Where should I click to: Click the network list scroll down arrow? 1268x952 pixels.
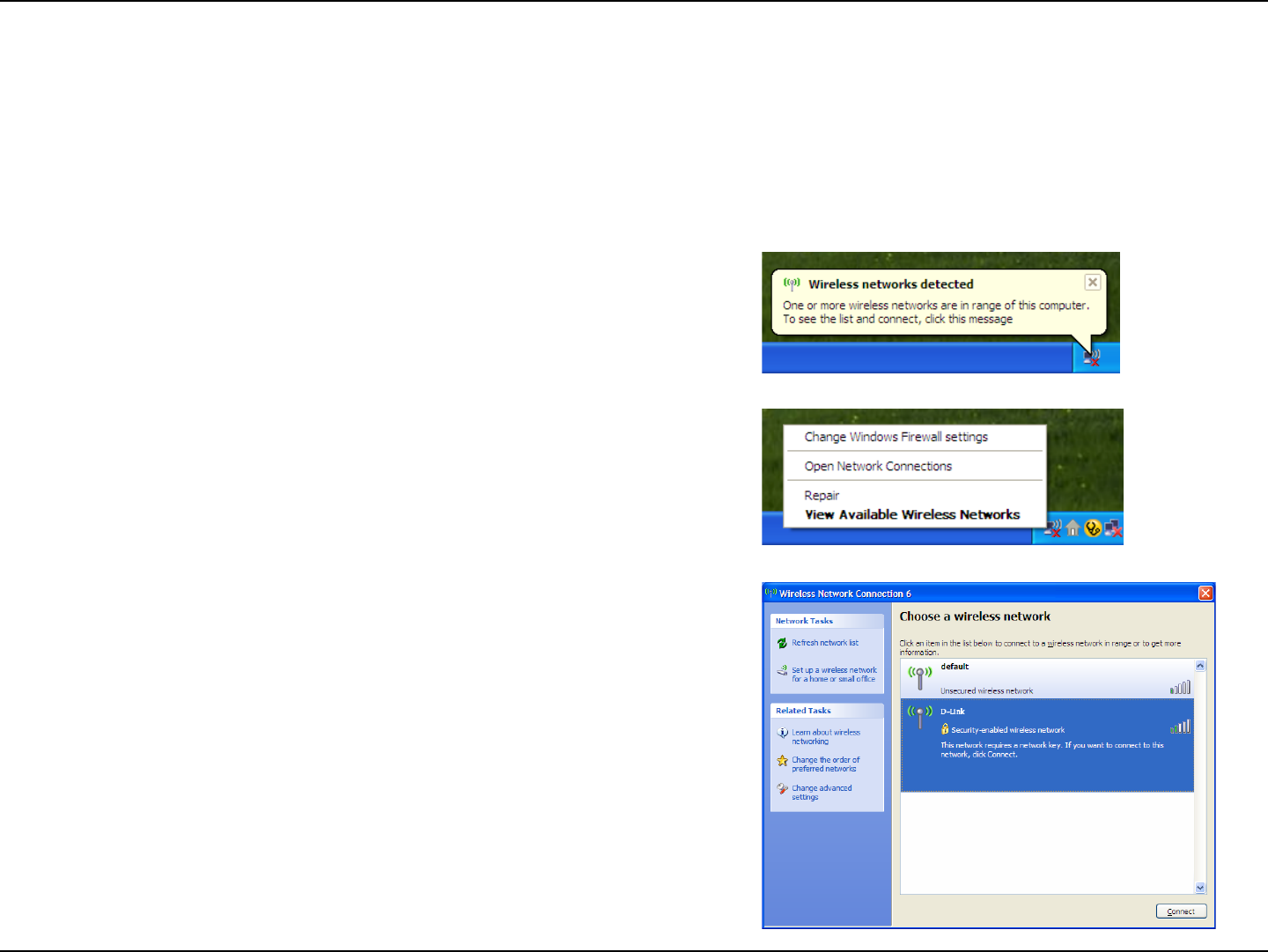(x=1199, y=888)
